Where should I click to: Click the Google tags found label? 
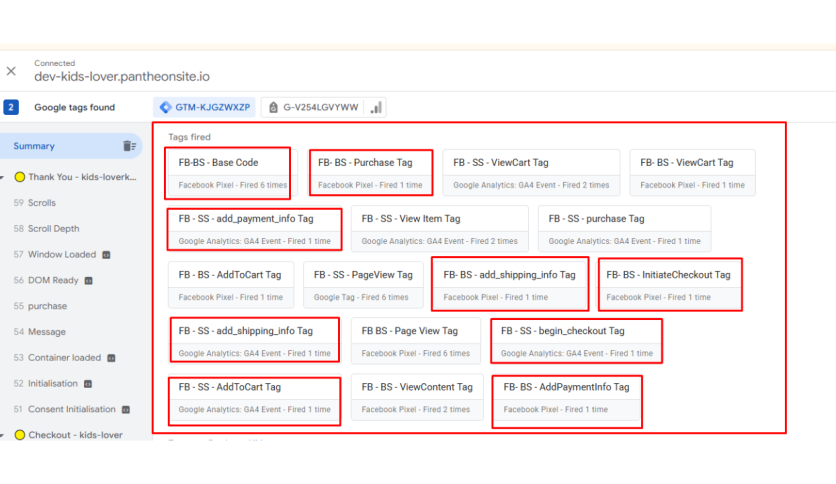[75, 107]
